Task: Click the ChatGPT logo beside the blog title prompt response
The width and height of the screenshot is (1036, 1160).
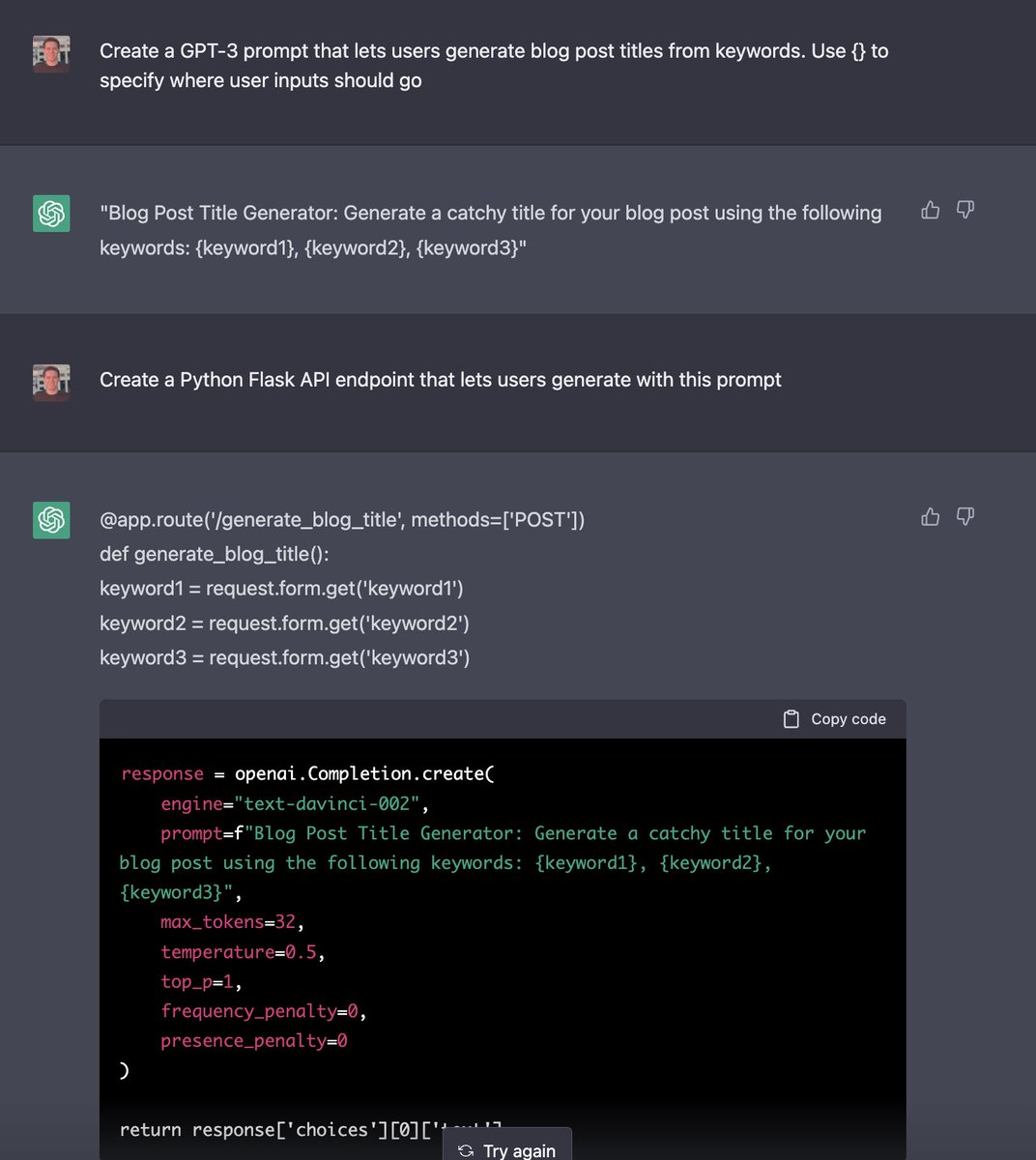Action: tap(51, 213)
